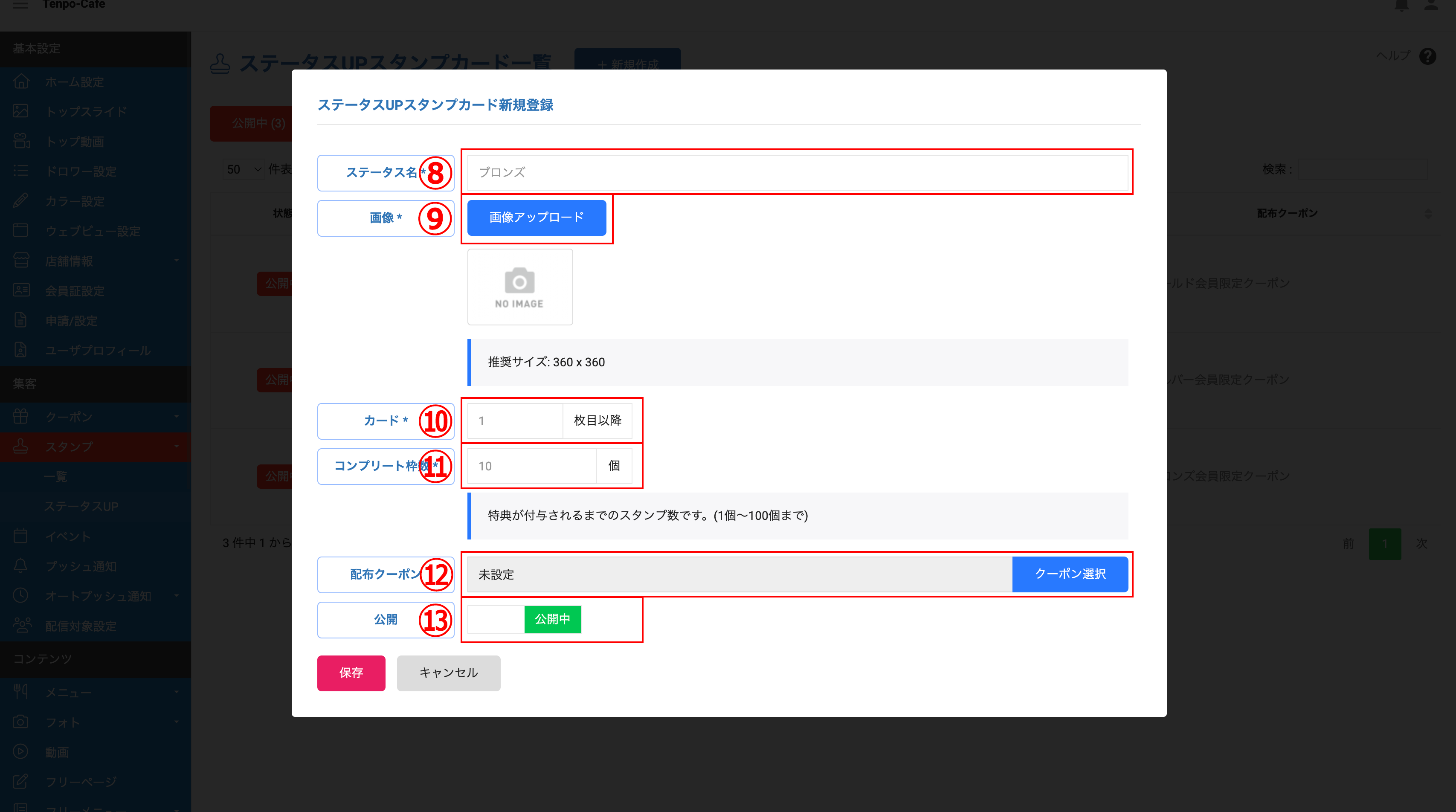
Task: Expand the クーポン submenu arrow
Action: (176, 417)
